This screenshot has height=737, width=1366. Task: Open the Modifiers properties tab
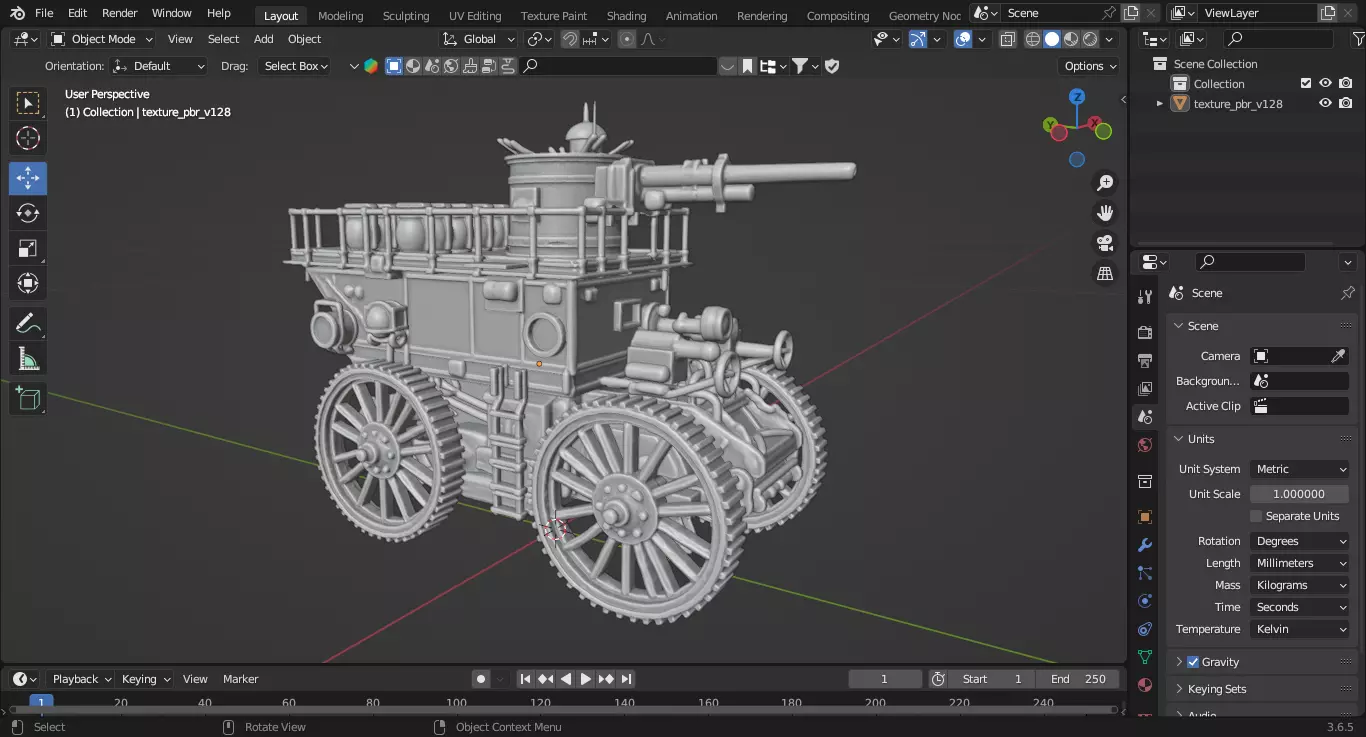[x=1145, y=545]
